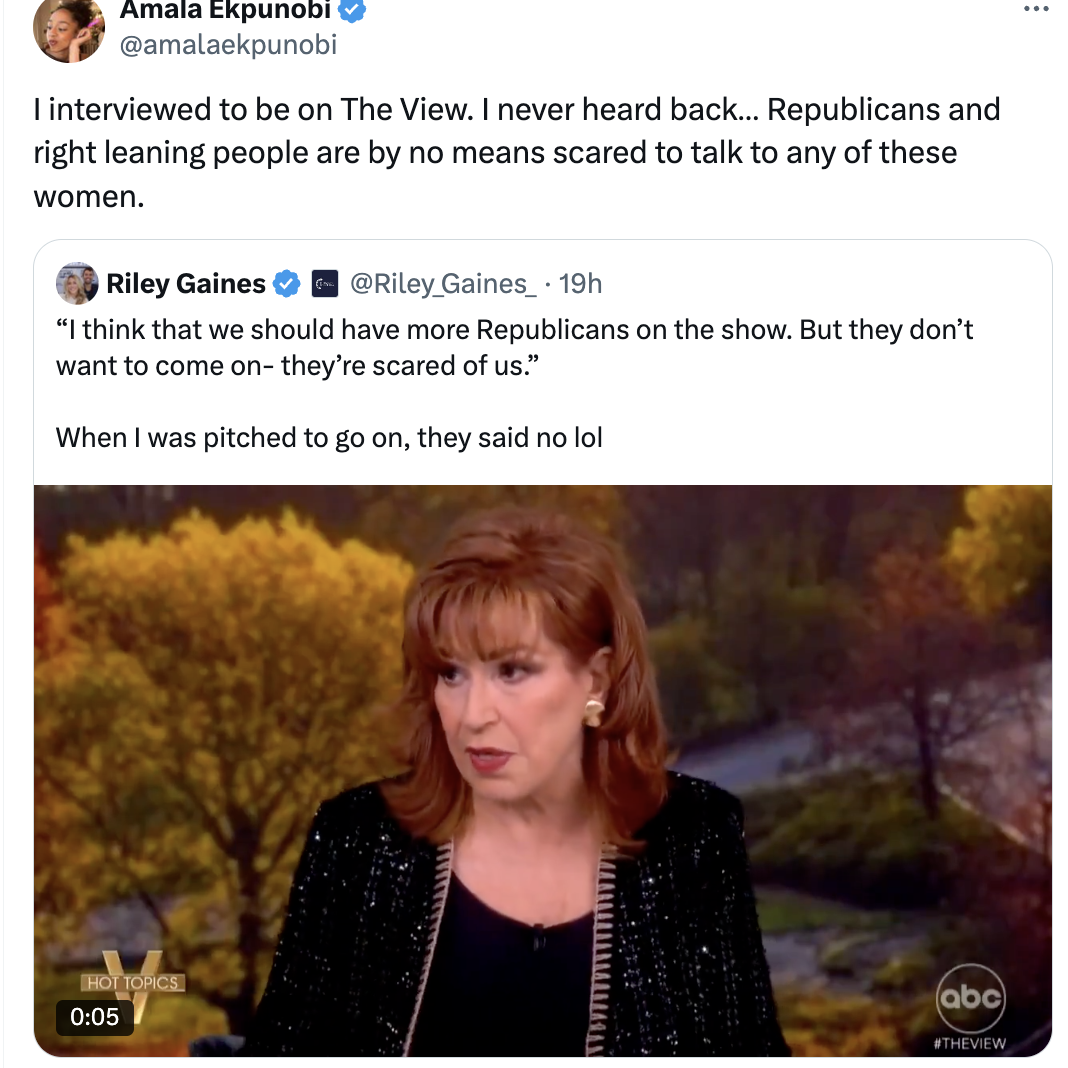
Task: Click Riley Gaines' small profile avatar
Action: point(77,283)
